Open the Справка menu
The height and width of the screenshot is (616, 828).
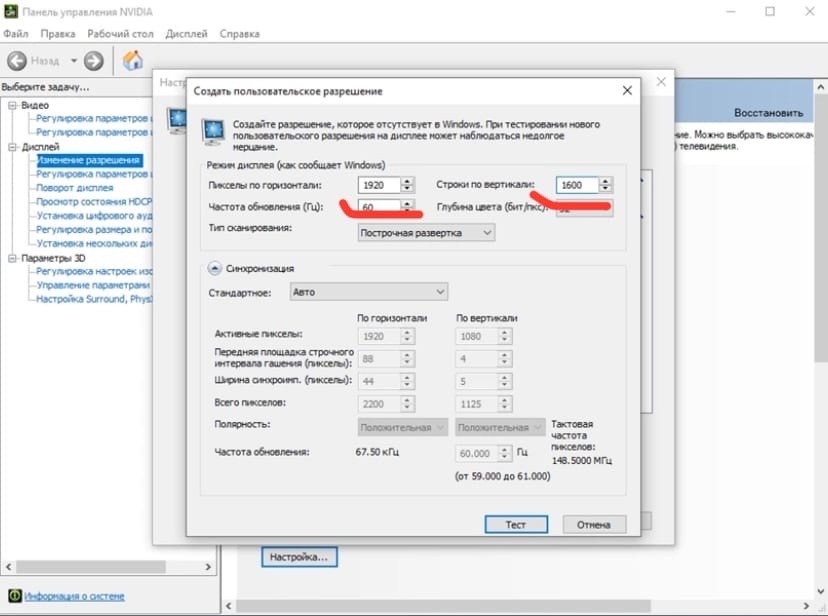coord(240,34)
